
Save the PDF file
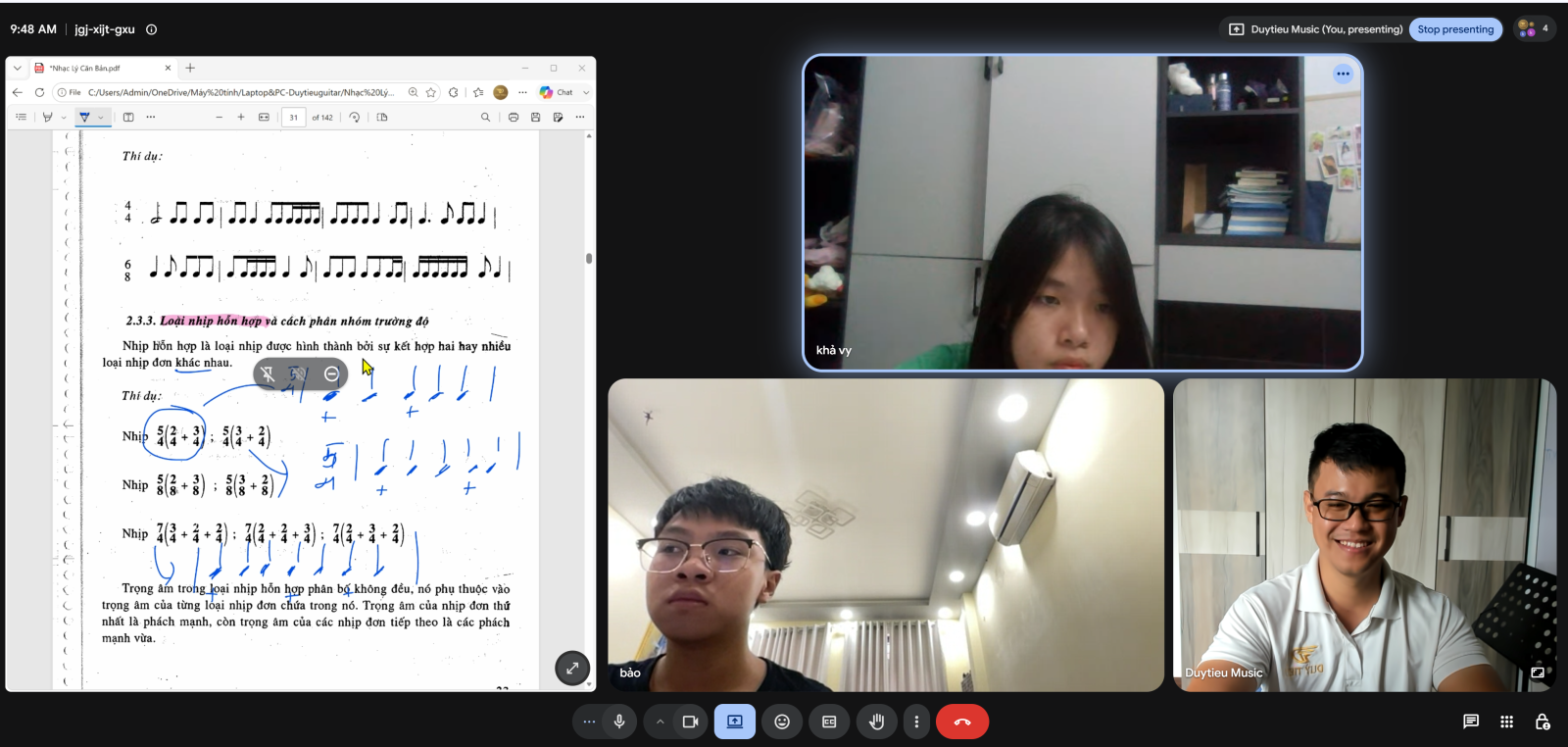(x=535, y=117)
